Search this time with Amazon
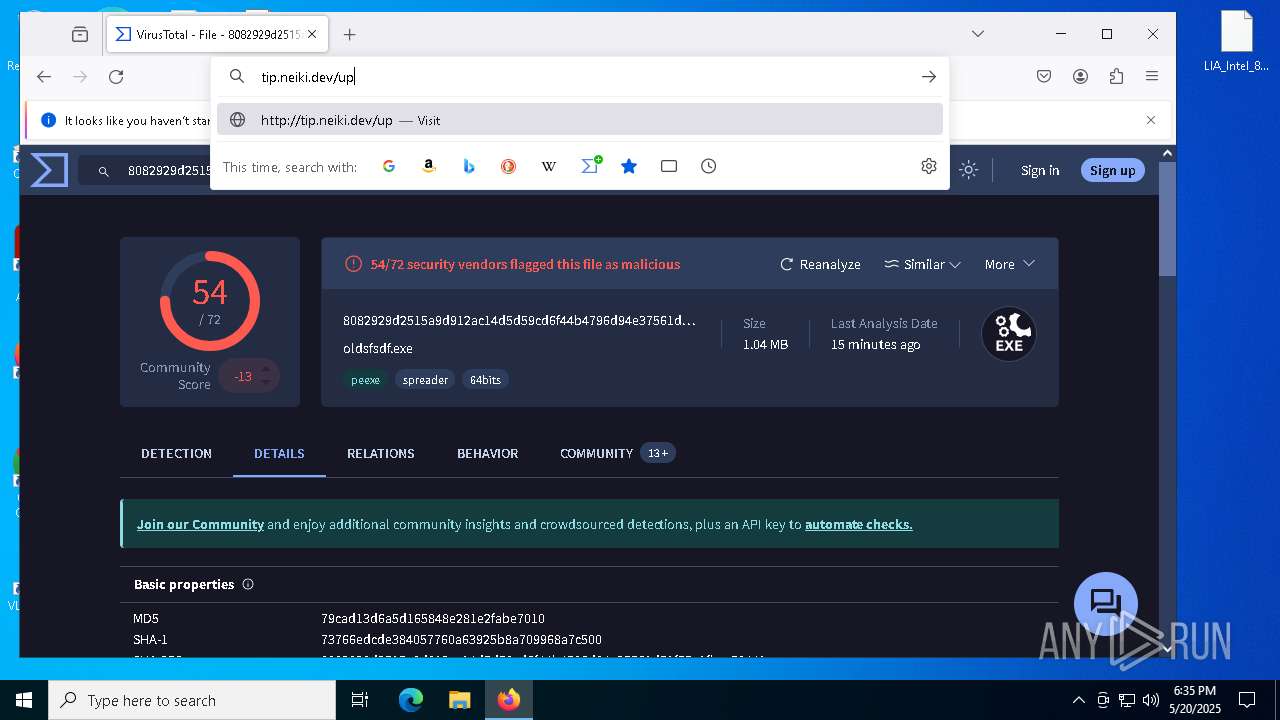Viewport: 1280px width, 720px height. (x=429, y=166)
